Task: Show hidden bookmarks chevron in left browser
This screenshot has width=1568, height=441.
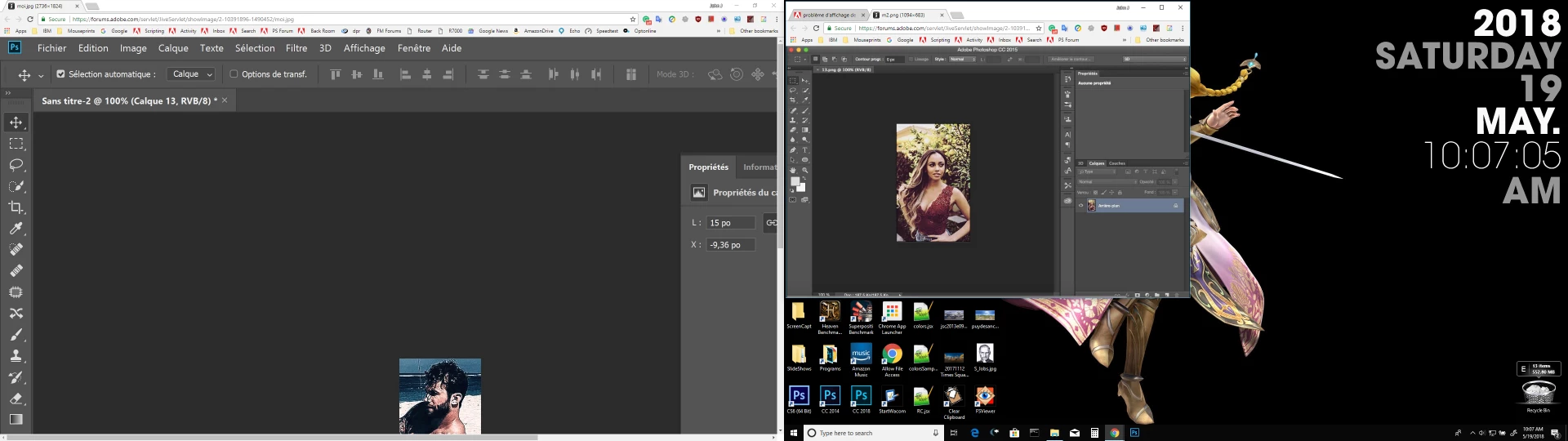Action: (x=719, y=31)
